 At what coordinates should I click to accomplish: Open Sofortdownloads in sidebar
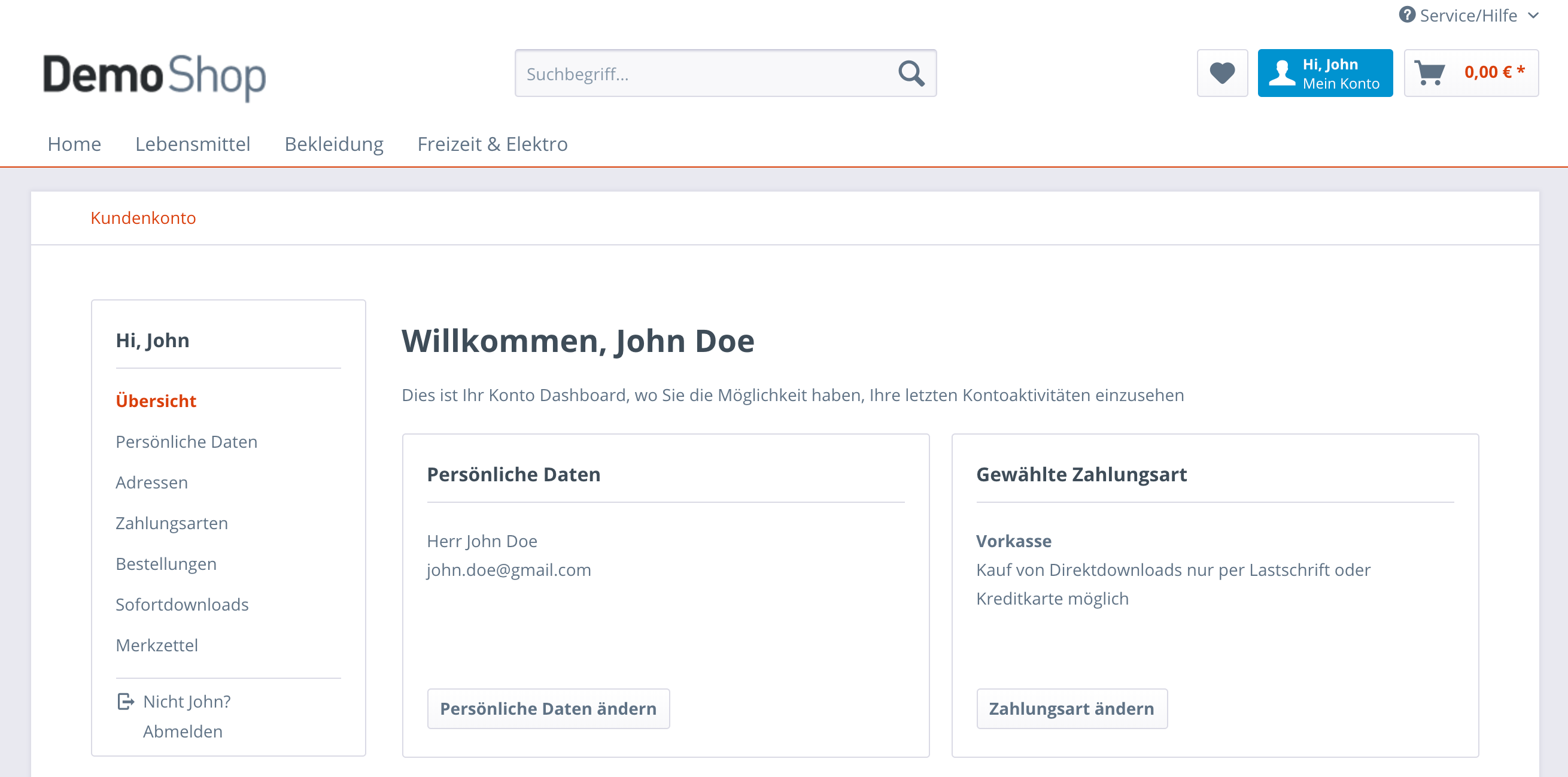tap(182, 605)
